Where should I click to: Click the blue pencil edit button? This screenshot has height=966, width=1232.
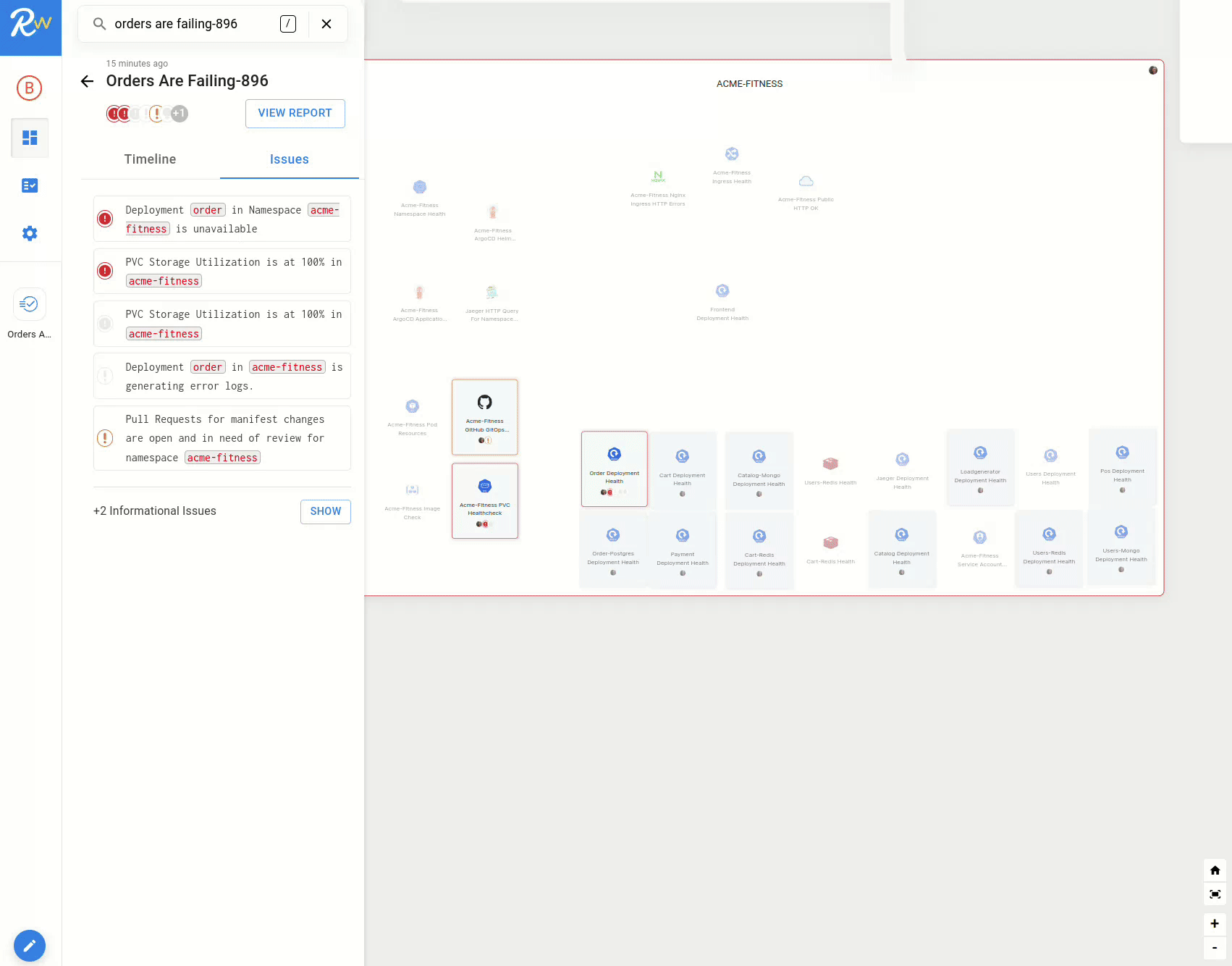30,946
